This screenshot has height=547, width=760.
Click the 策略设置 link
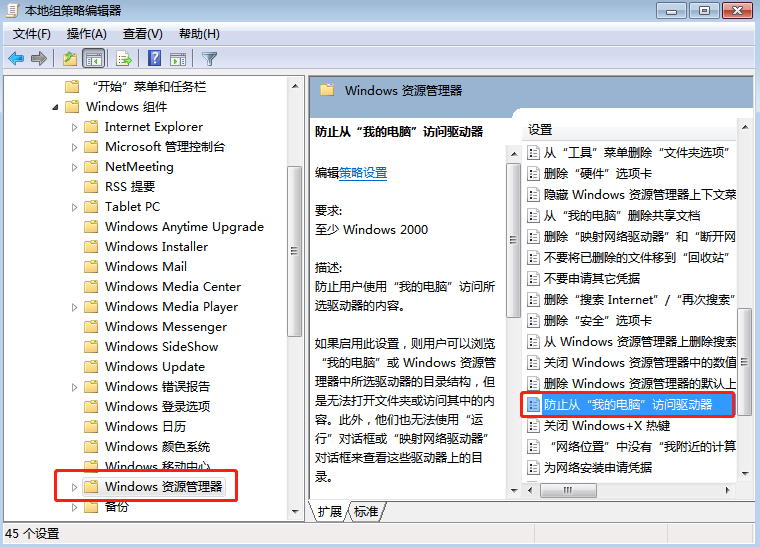[363, 173]
